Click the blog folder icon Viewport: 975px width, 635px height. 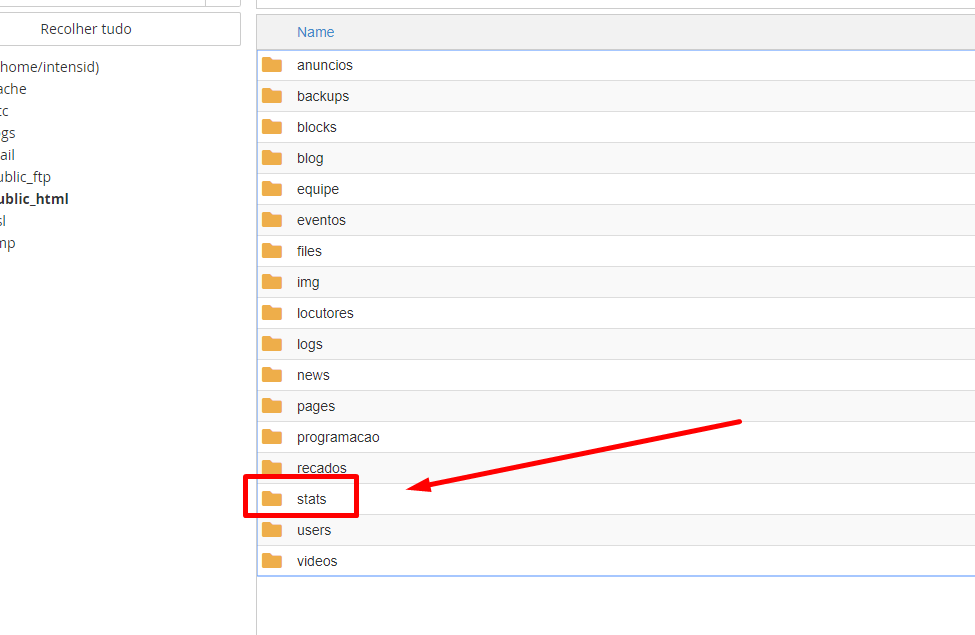pos(272,158)
